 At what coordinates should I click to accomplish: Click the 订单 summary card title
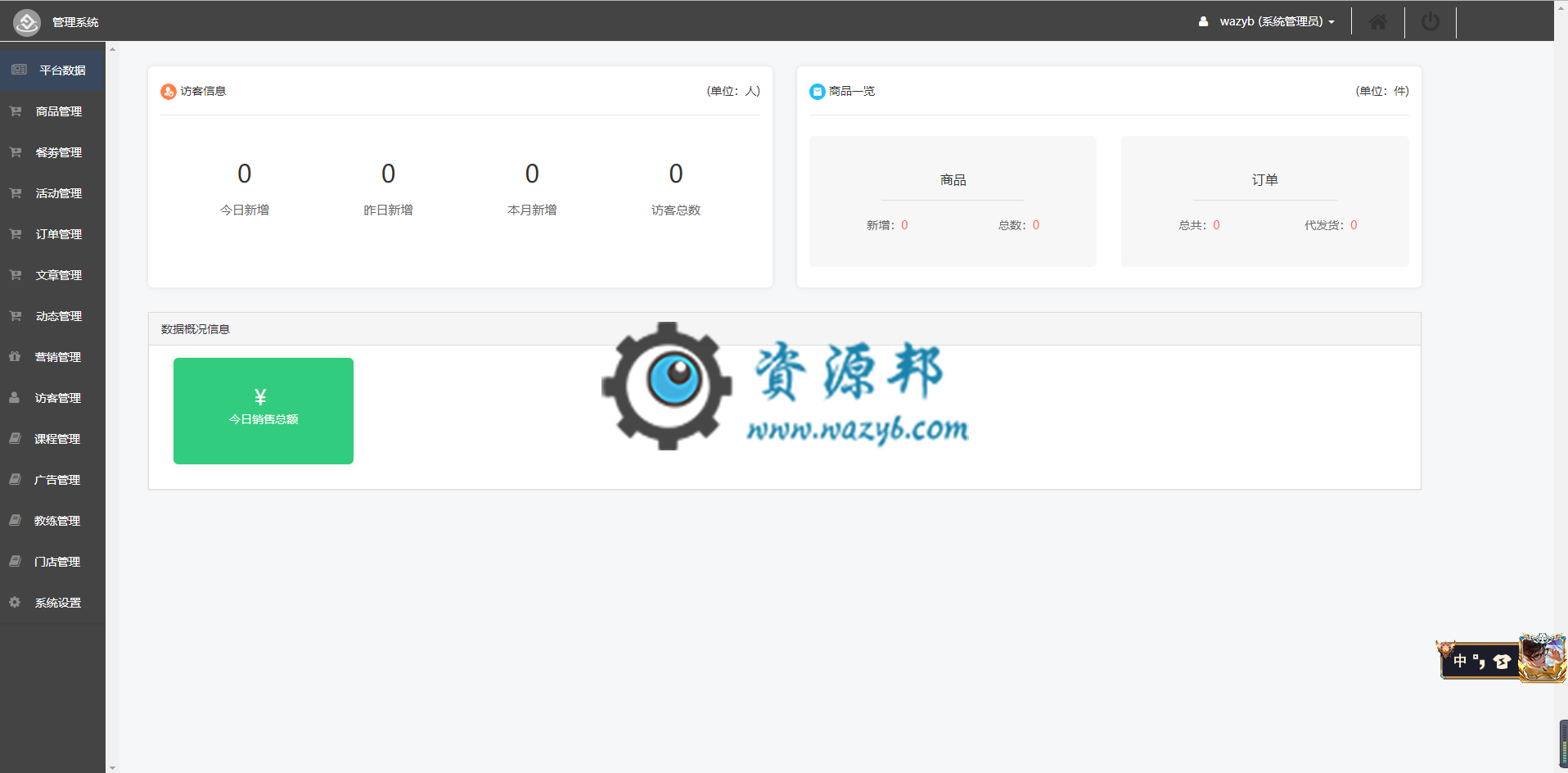(x=1264, y=180)
